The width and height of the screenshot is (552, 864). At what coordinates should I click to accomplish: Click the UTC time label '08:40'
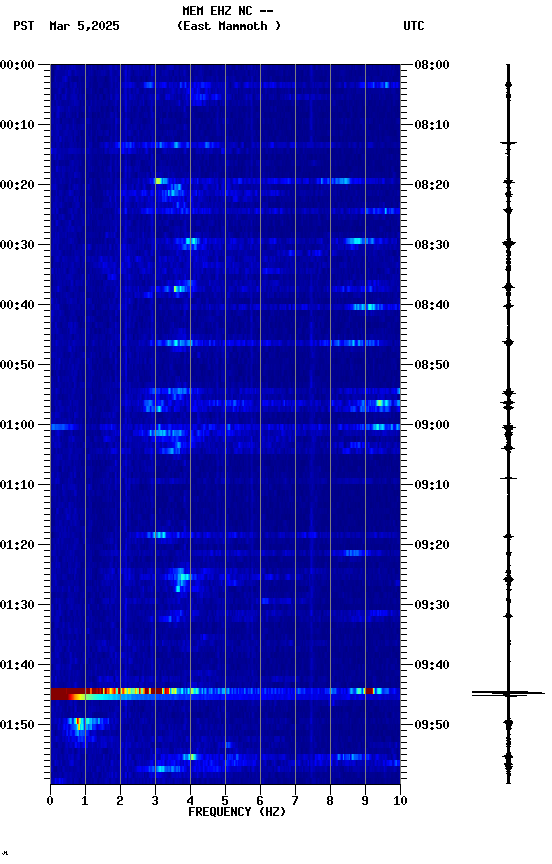pyautogui.click(x=432, y=305)
